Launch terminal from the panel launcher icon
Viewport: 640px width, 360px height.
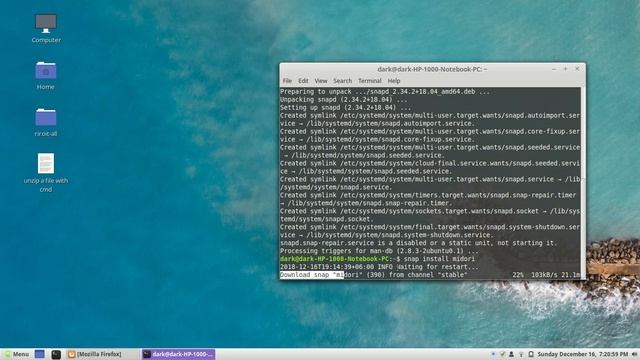coord(56,354)
